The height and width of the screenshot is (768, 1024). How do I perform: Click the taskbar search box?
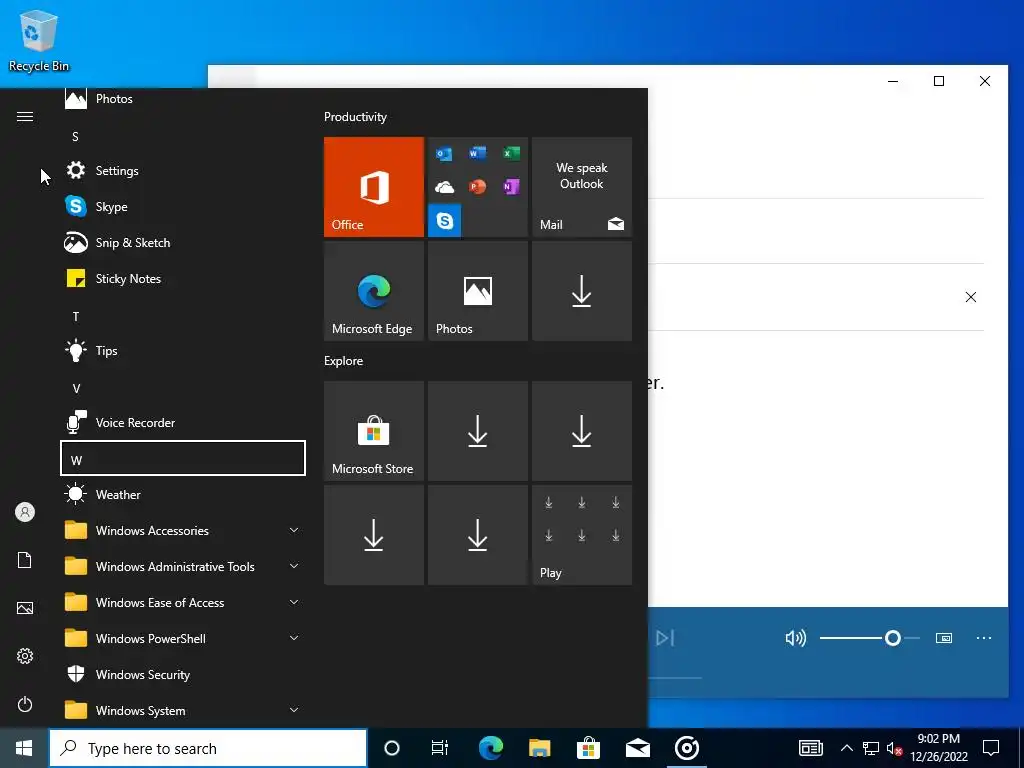tap(208, 748)
